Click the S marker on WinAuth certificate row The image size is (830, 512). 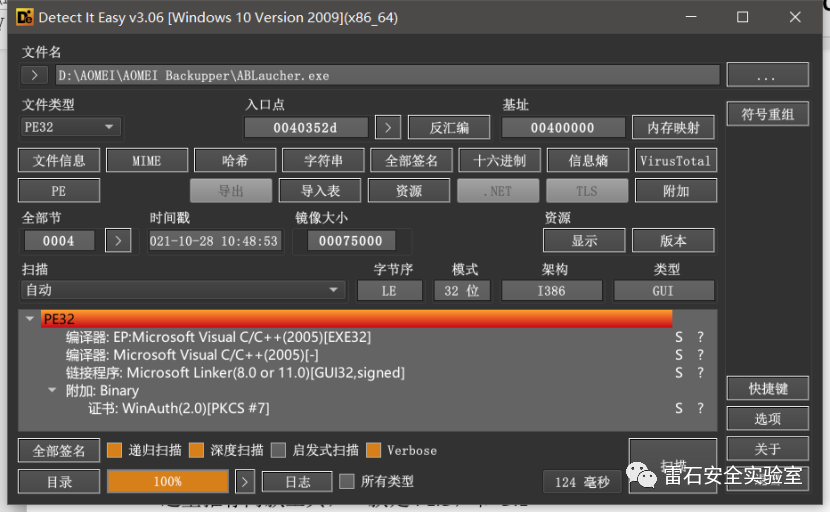click(x=679, y=408)
